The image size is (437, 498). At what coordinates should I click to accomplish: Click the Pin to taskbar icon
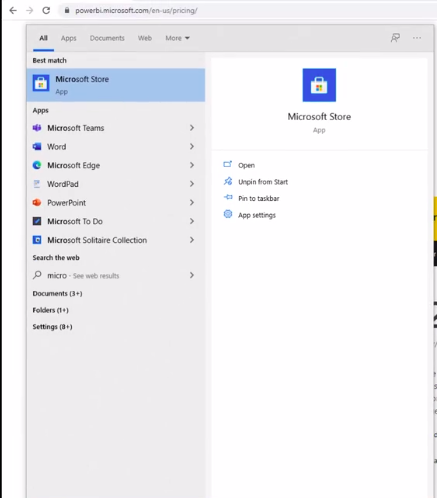(228, 197)
